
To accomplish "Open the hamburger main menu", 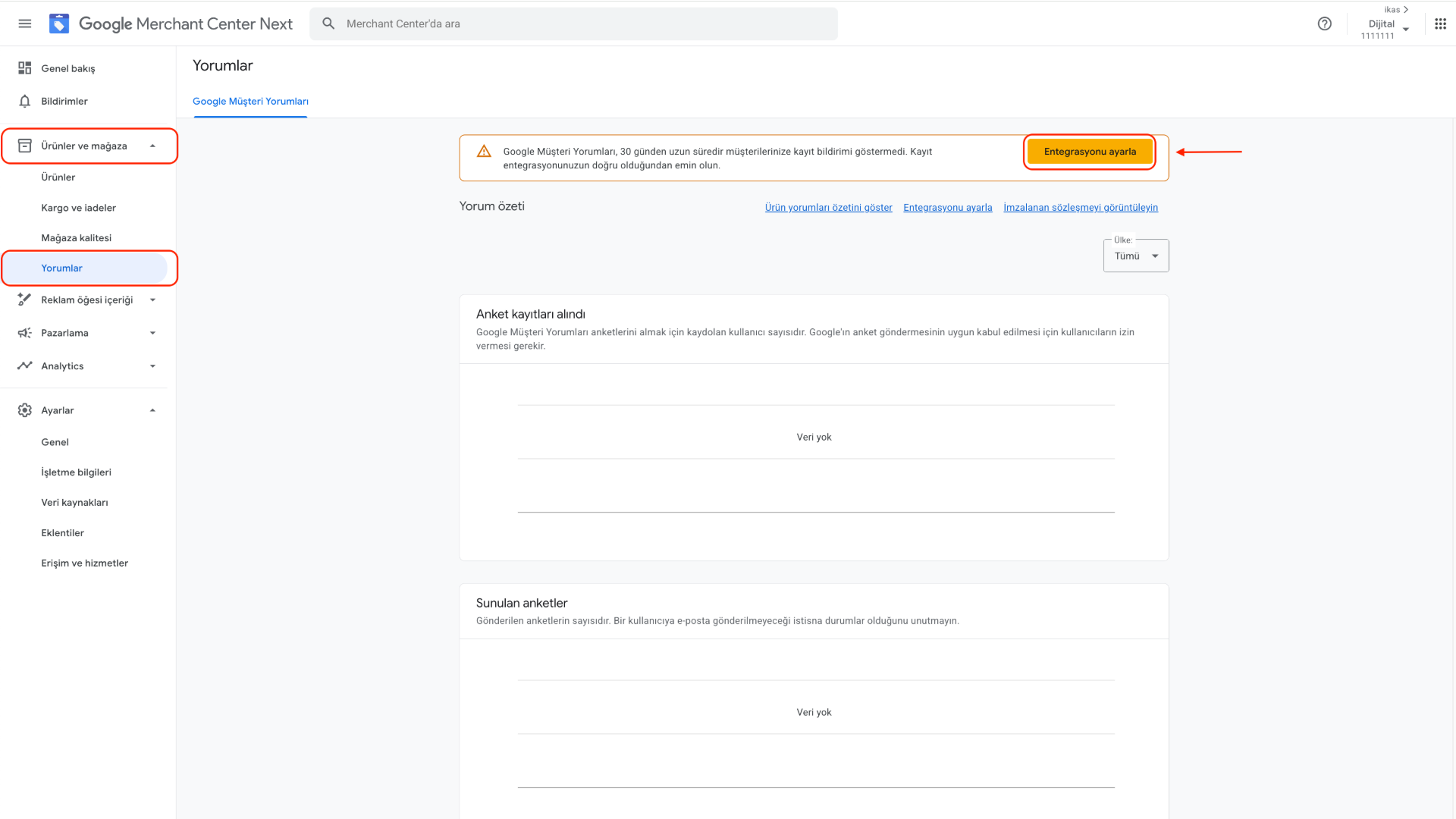I will 25,24.
